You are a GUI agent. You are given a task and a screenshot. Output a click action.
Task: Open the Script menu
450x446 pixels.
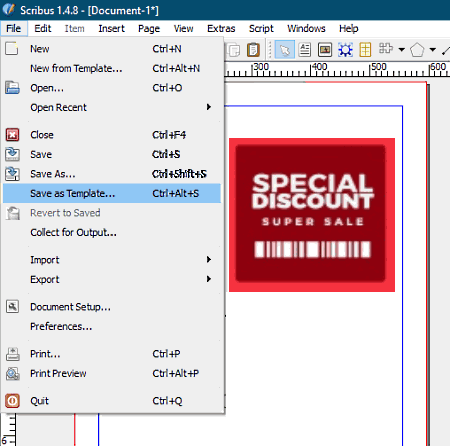tap(261, 29)
